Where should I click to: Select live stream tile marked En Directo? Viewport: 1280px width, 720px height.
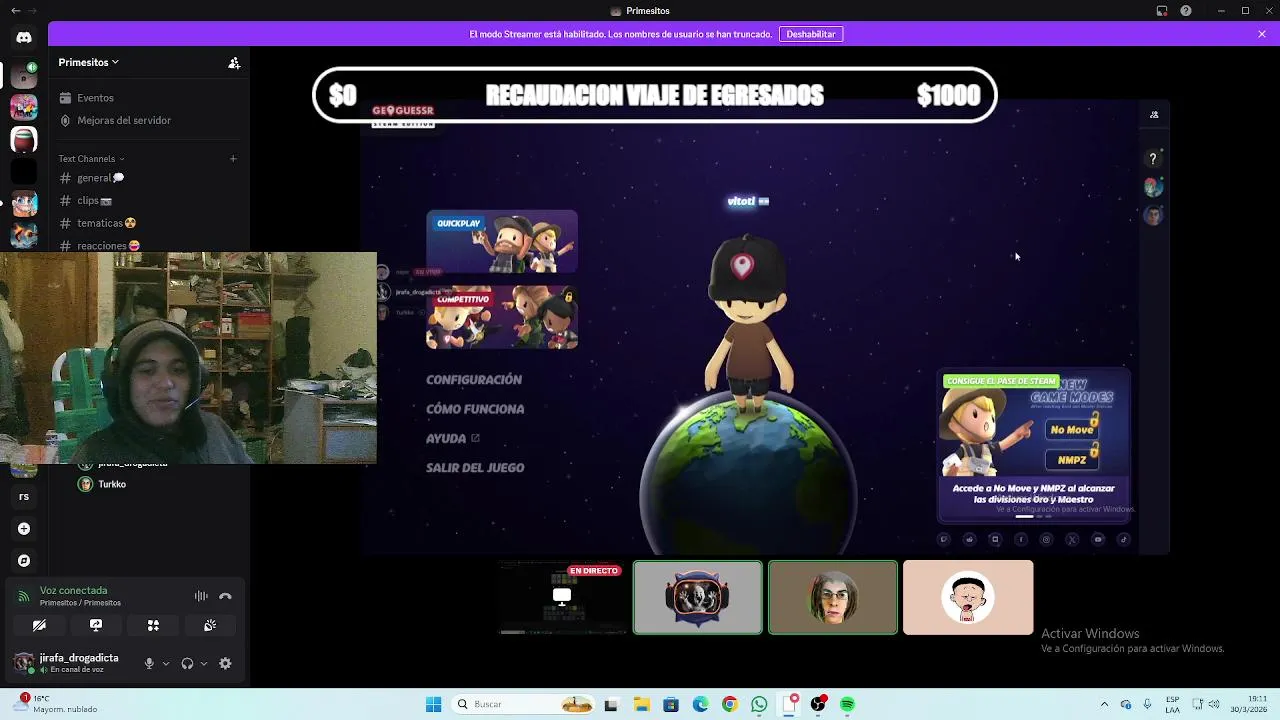coord(562,598)
